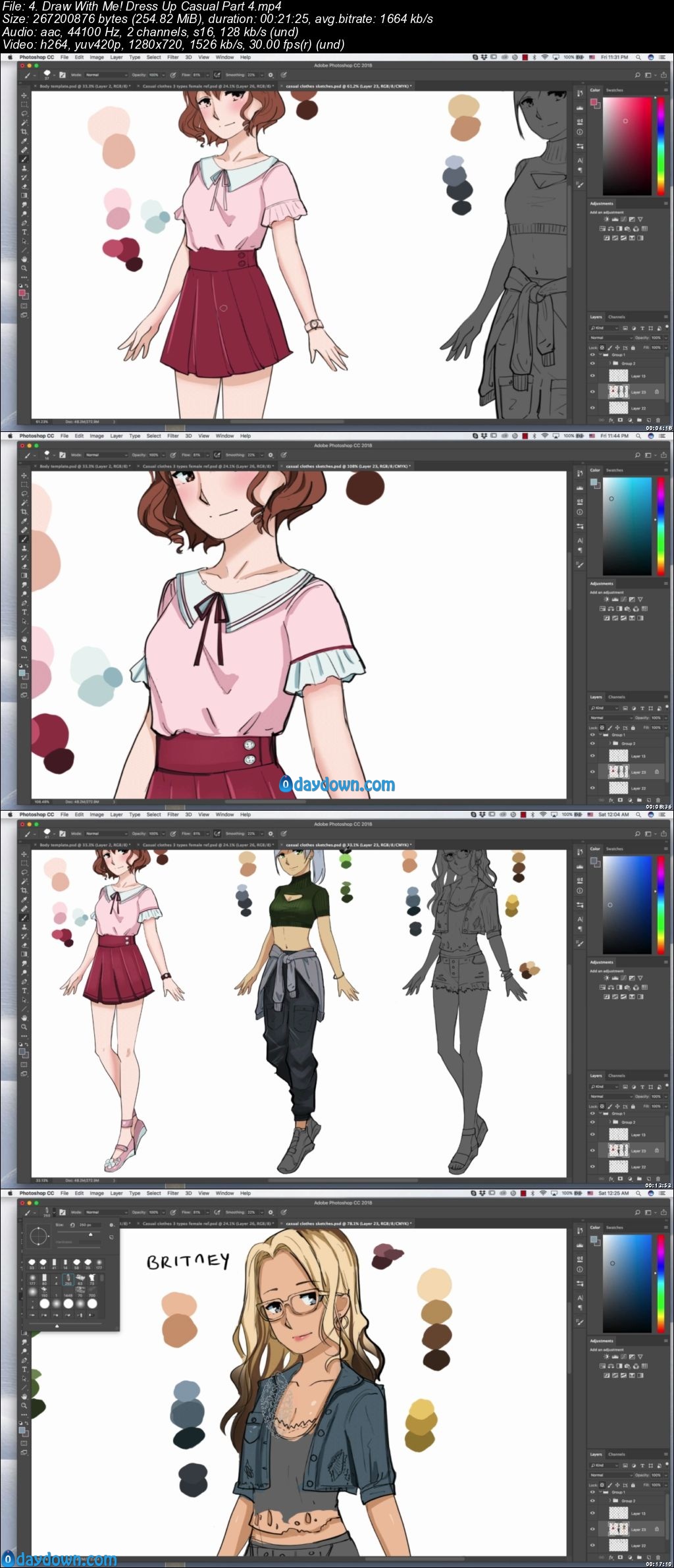
Task: Select the Lasso tool in the top frame
Action: pyautogui.click(x=24, y=113)
